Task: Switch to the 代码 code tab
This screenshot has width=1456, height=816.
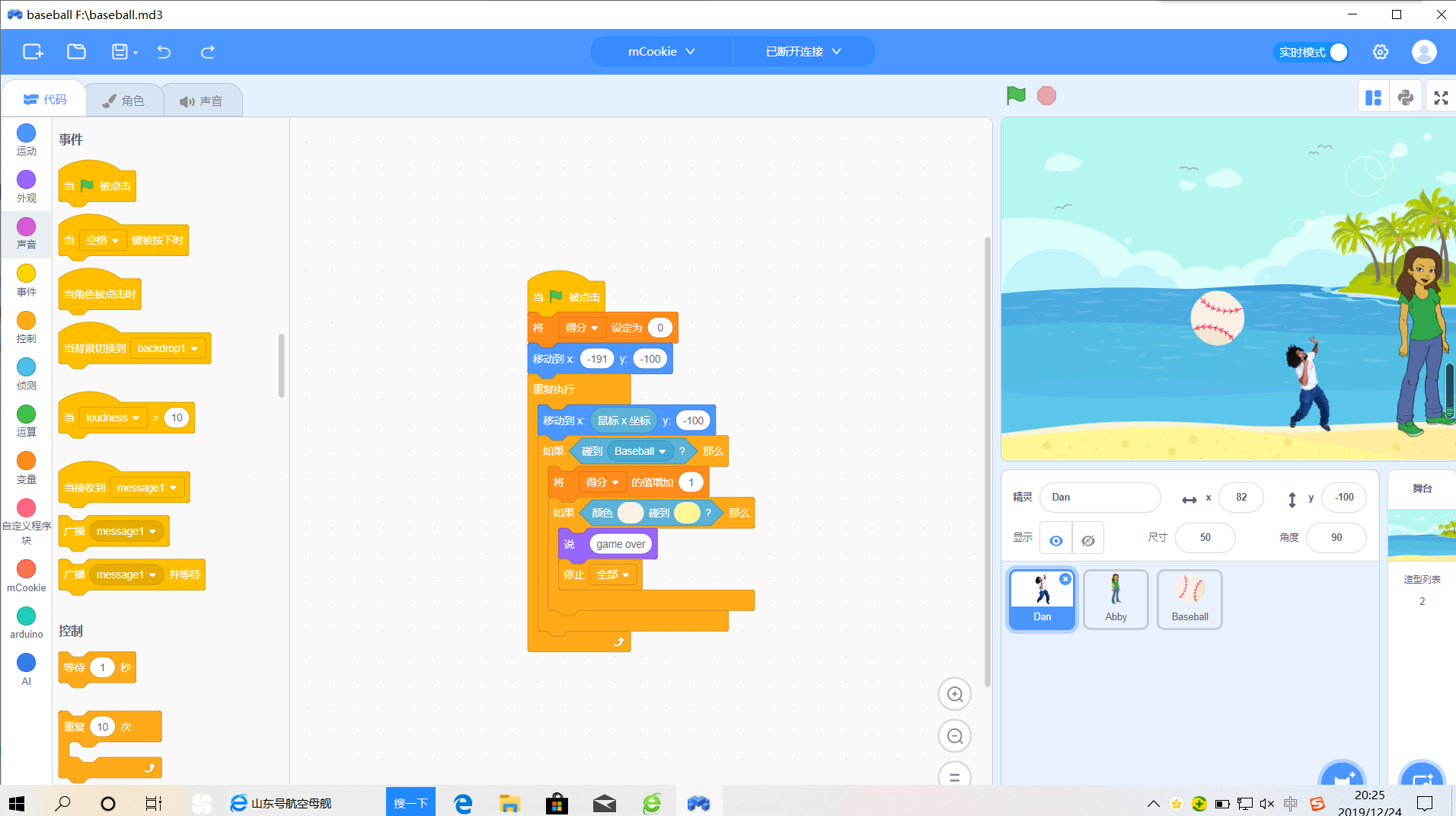Action: pyautogui.click(x=44, y=99)
